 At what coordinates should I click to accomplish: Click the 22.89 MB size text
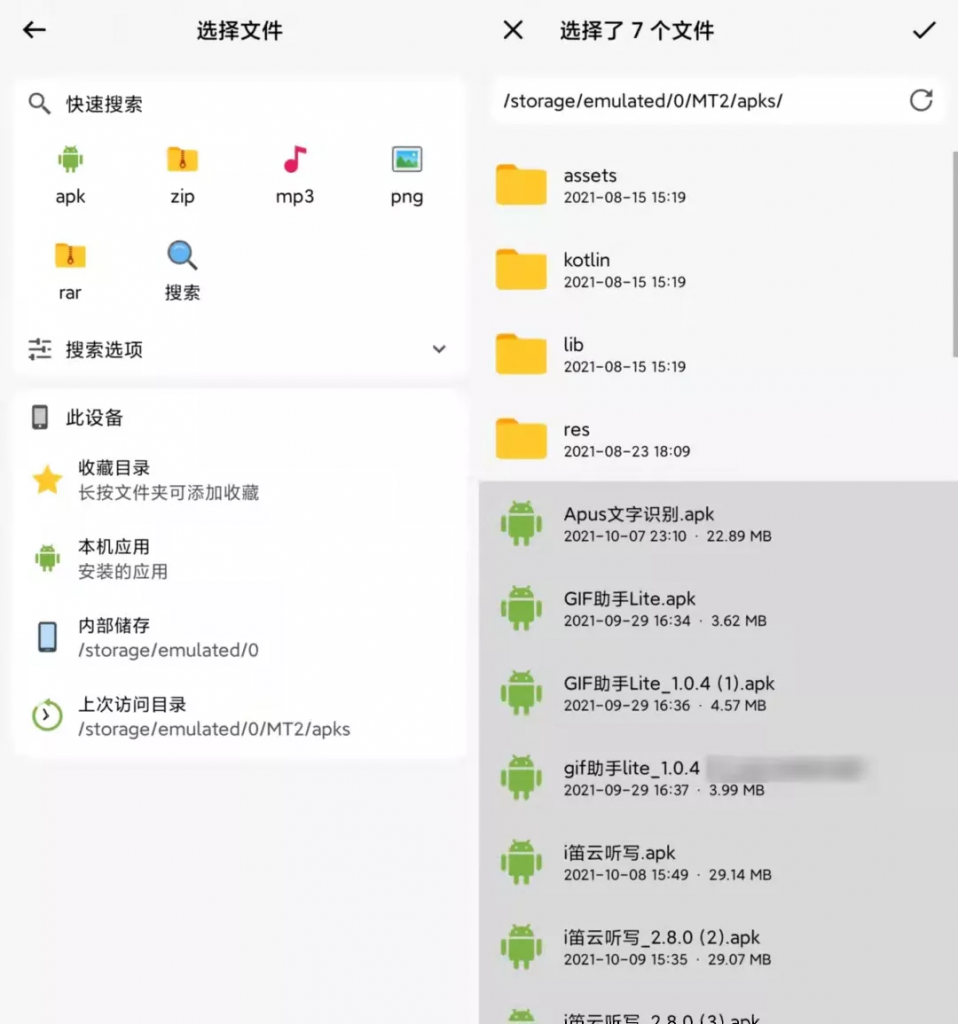pyautogui.click(x=739, y=536)
